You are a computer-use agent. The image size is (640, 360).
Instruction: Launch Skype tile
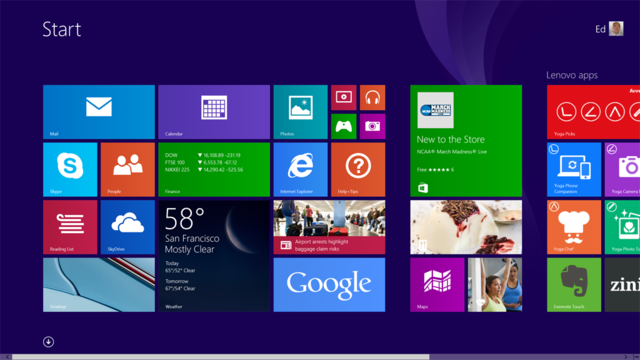click(x=70, y=169)
